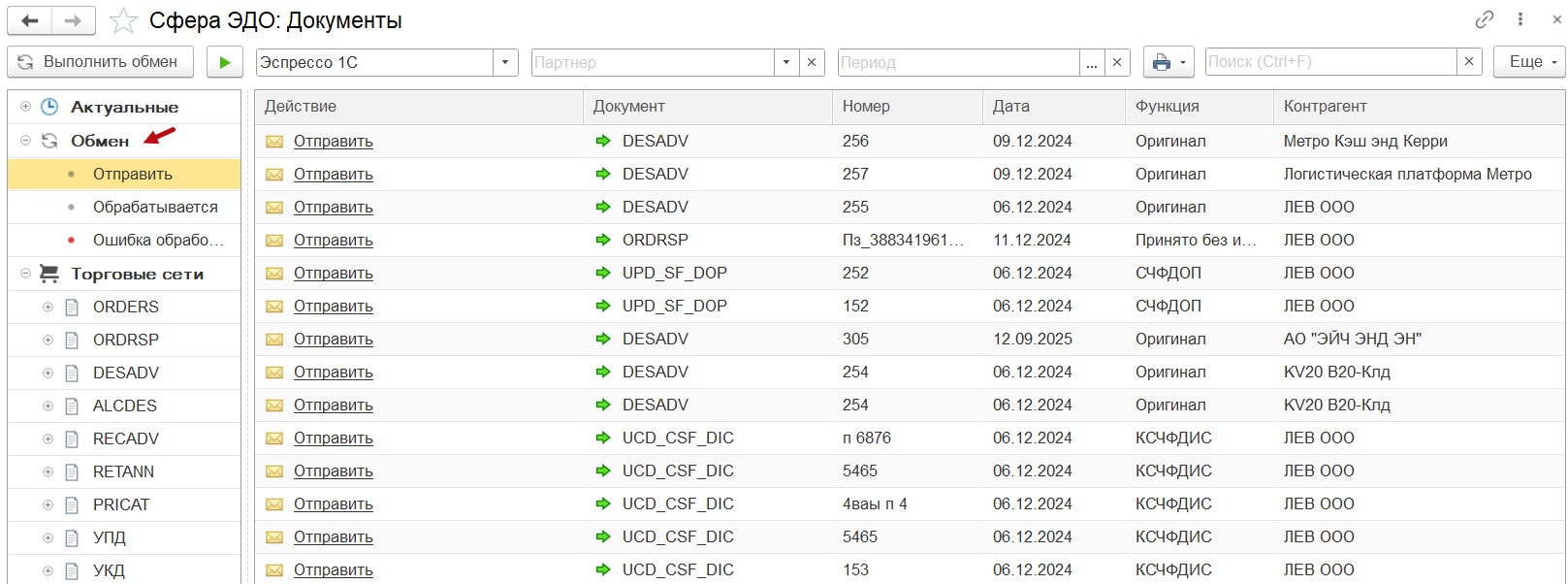Go forward with the right arrow button
The height and width of the screenshot is (584, 1568).
tap(74, 20)
